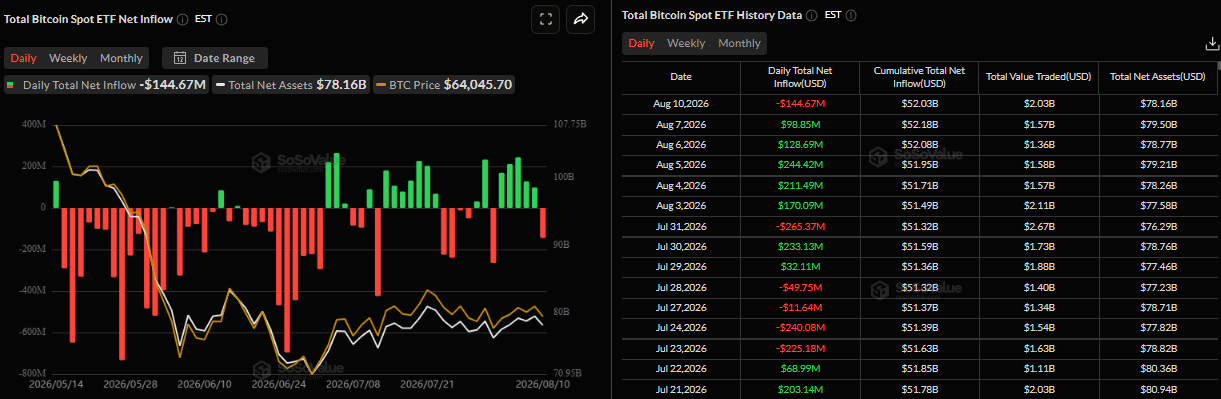Toggle Total Net Assets legend series

coord(292,85)
